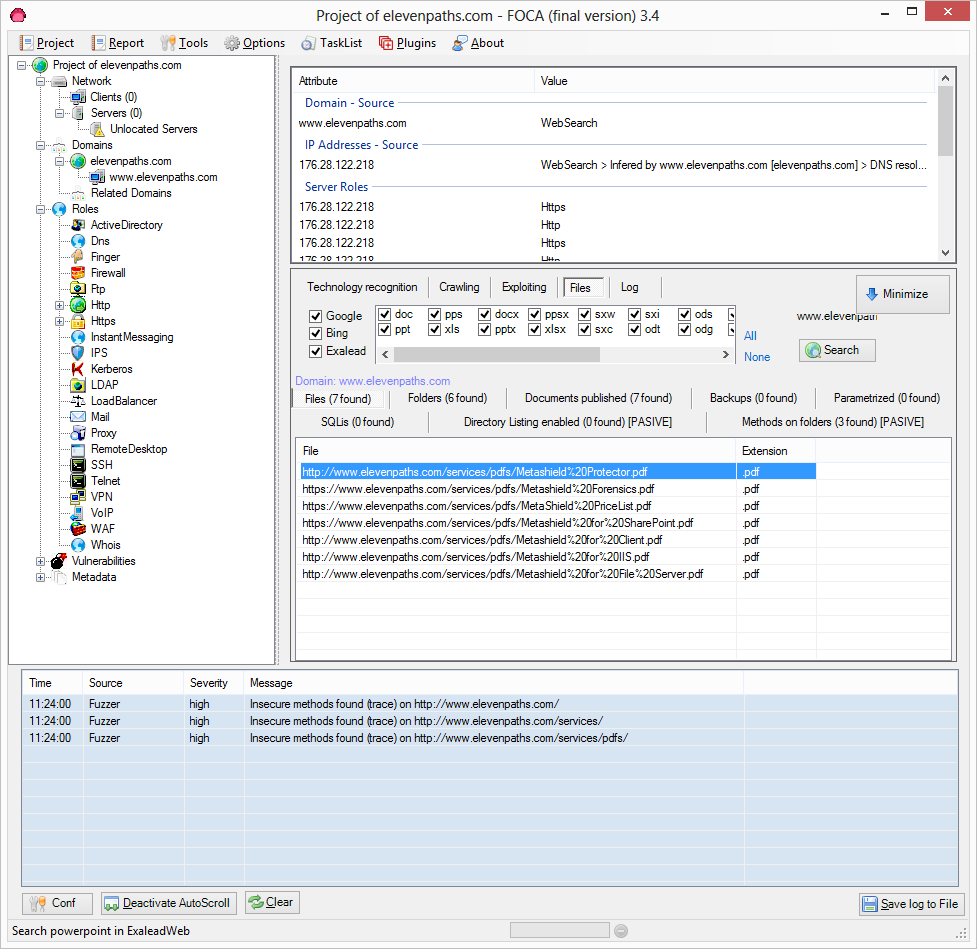Select the ActiveDirectory icon in Roles
The image size is (977, 949).
(78, 225)
